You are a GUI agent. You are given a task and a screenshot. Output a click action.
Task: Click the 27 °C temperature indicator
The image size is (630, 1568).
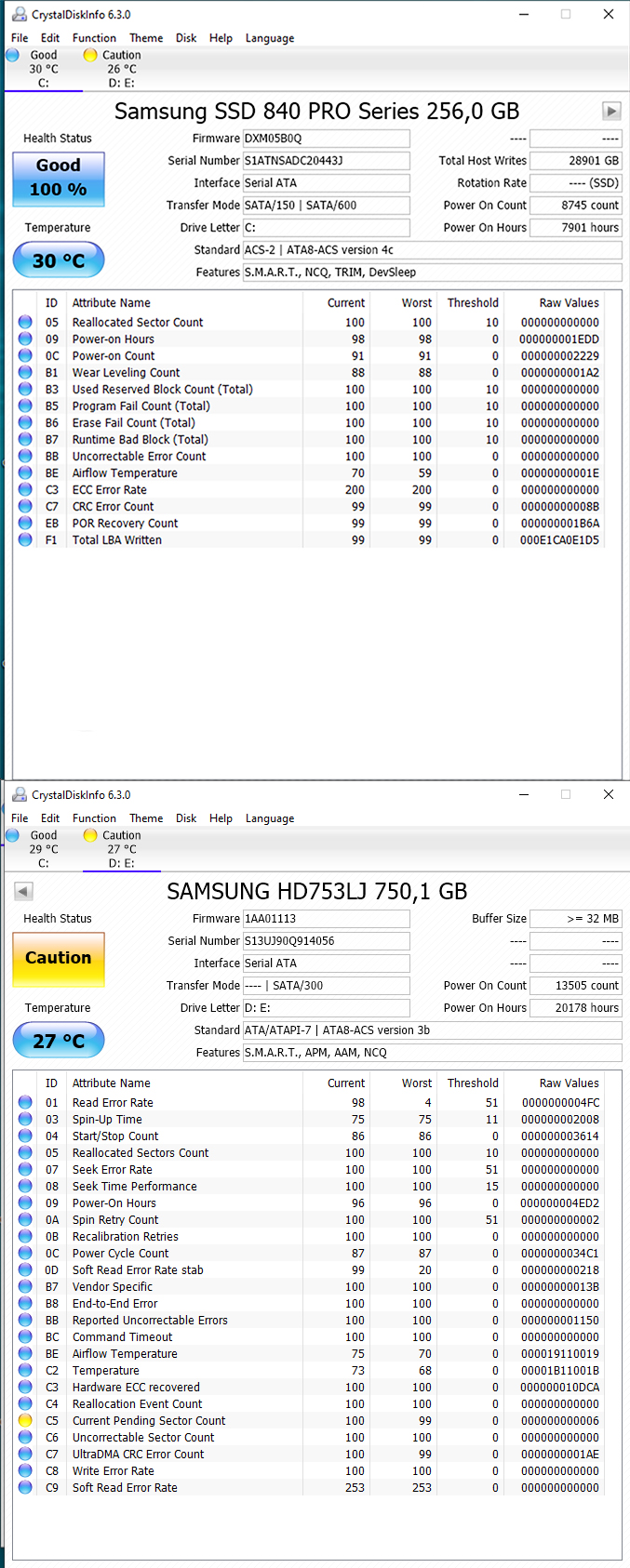coord(59,1041)
